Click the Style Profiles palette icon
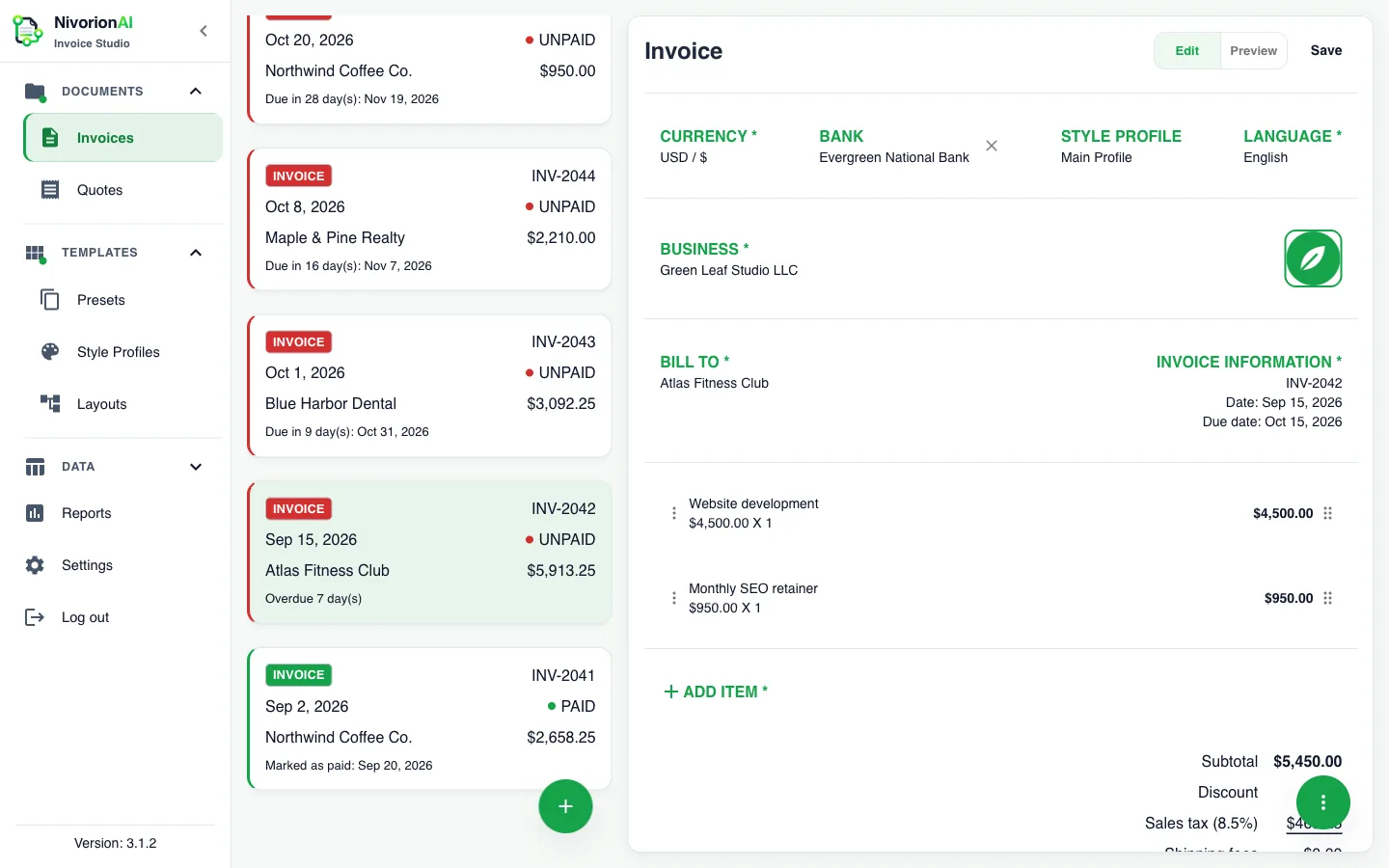 click(x=50, y=352)
